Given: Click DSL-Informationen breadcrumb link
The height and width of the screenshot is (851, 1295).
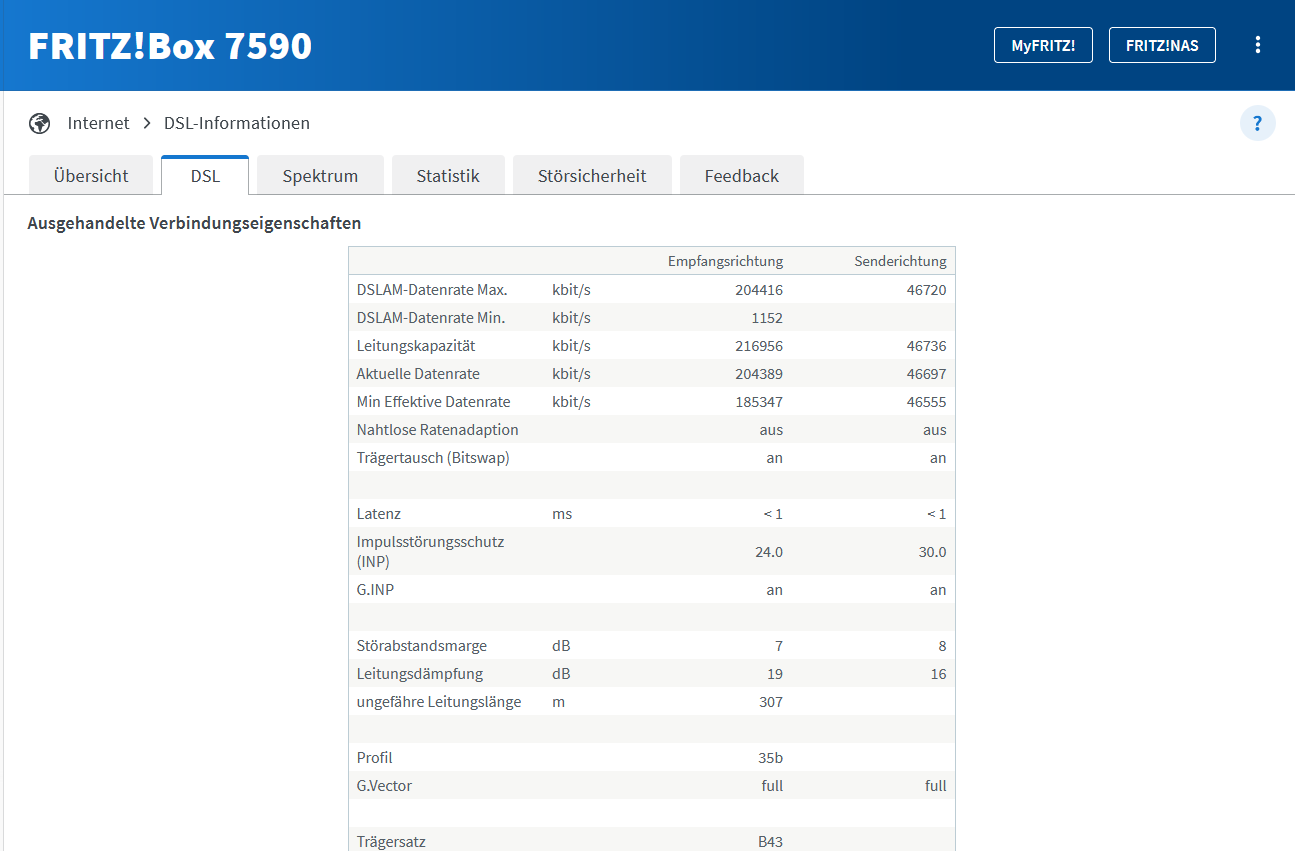Looking at the screenshot, I should coord(237,123).
